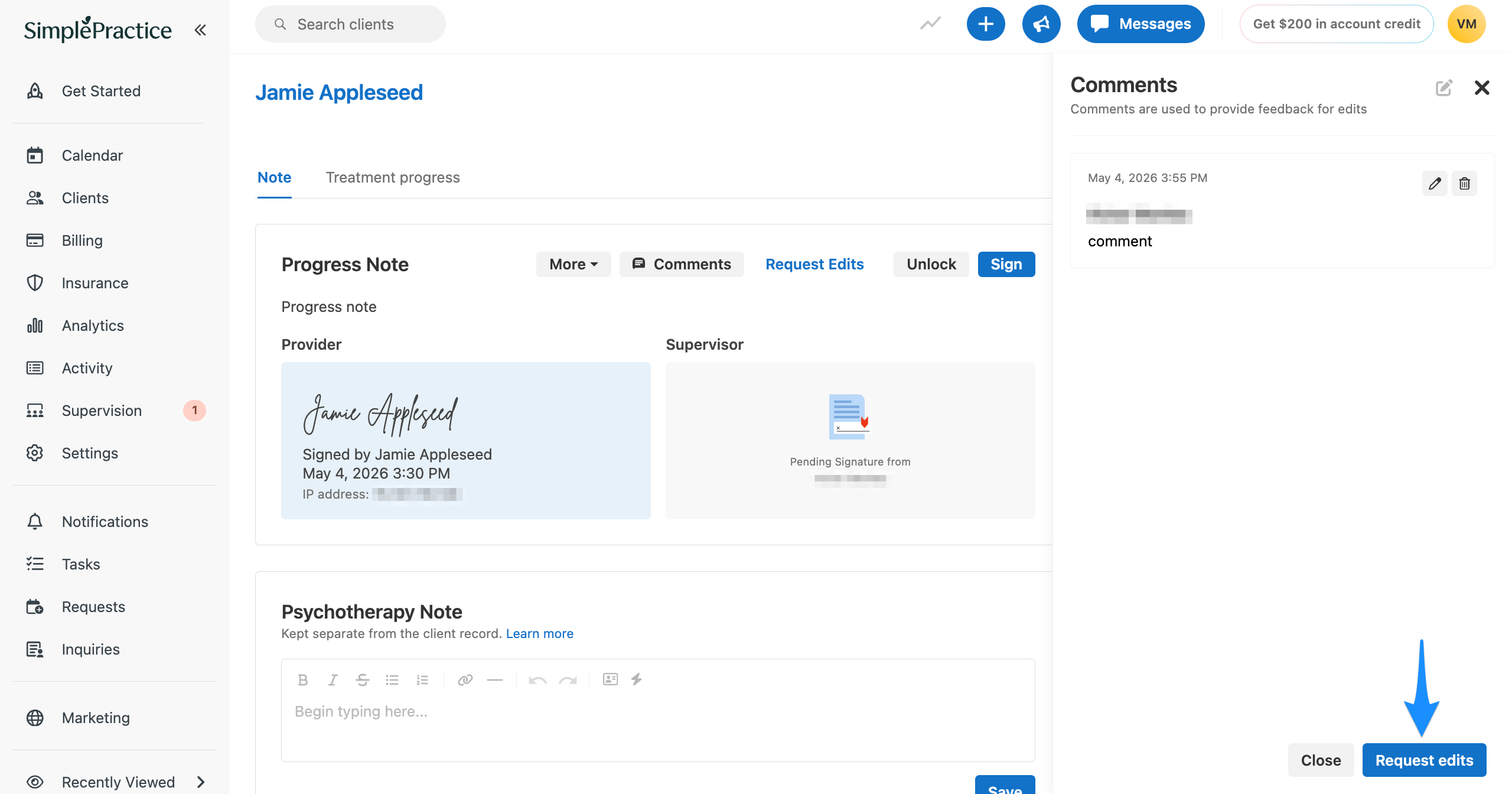Expand the Recently Viewed chevron
This screenshot has width=1512, height=794.
(x=201, y=782)
